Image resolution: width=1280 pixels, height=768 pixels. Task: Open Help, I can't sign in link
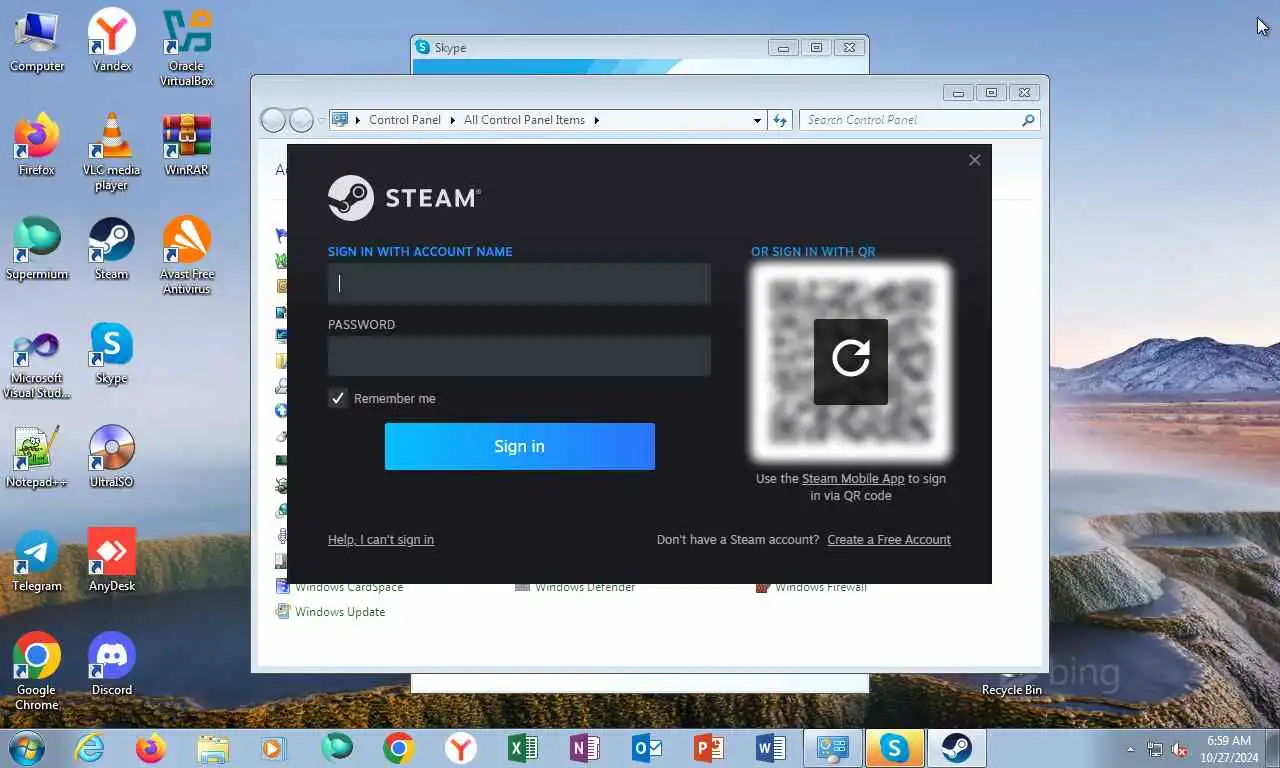pyautogui.click(x=381, y=539)
